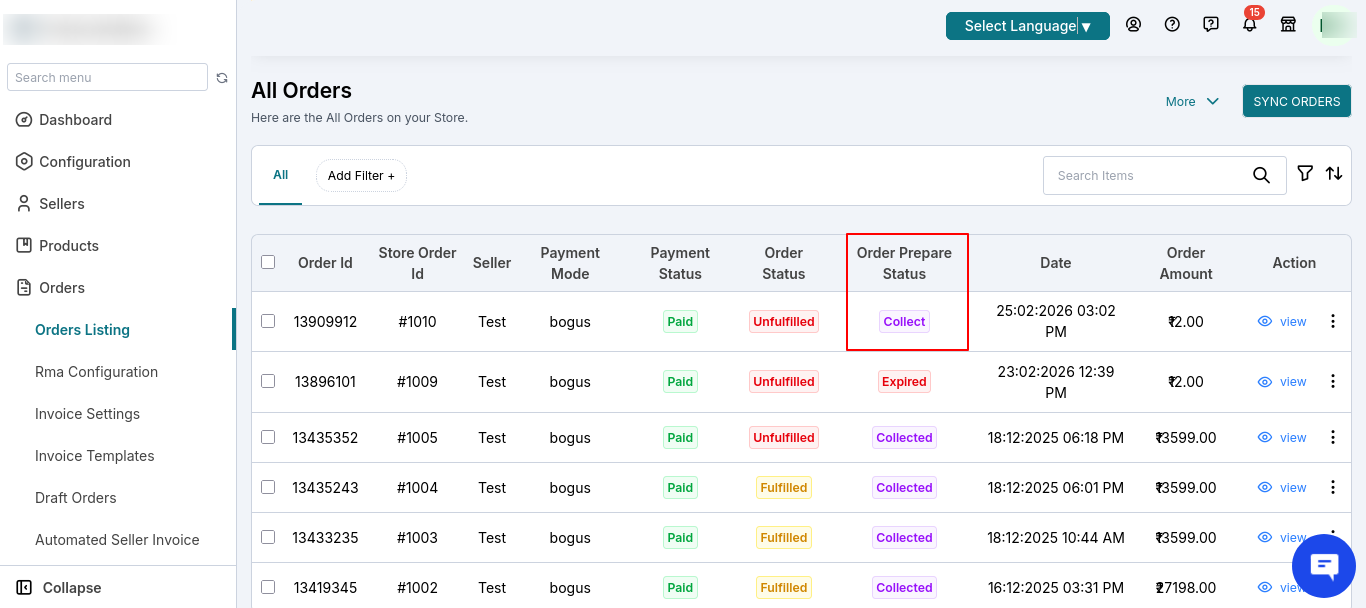The image size is (1366, 608).
Task: Click the Search menu input field
Action: point(107,77)
